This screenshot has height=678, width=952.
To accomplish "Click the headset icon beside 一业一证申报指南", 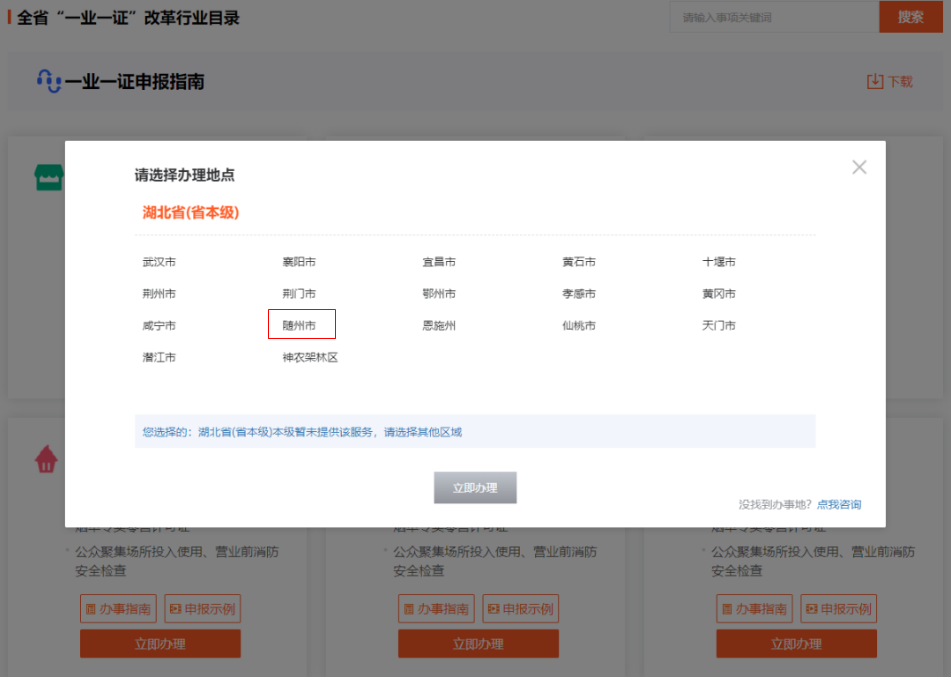I will pos(49,81).
